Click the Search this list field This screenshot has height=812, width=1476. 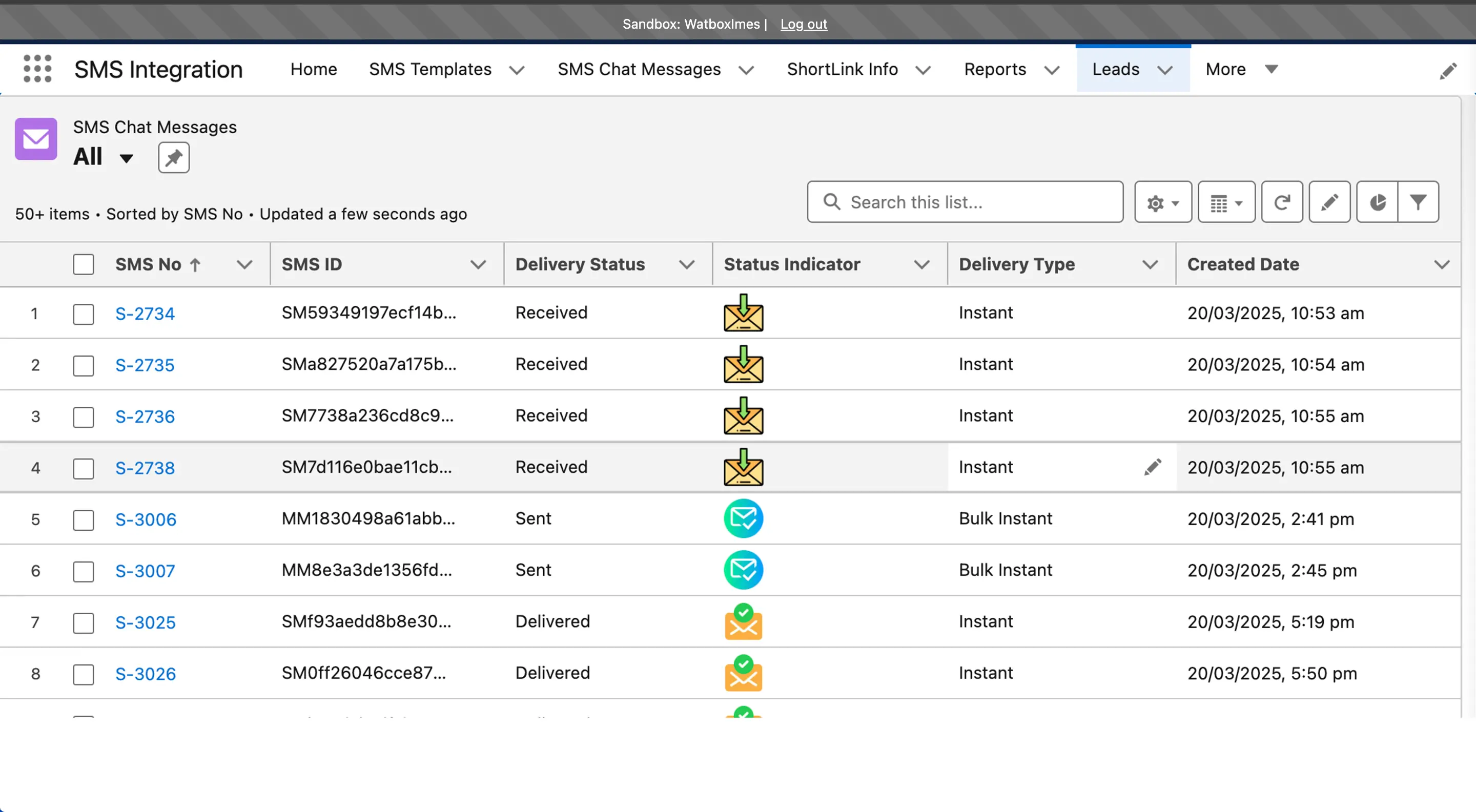click(965, 202)
